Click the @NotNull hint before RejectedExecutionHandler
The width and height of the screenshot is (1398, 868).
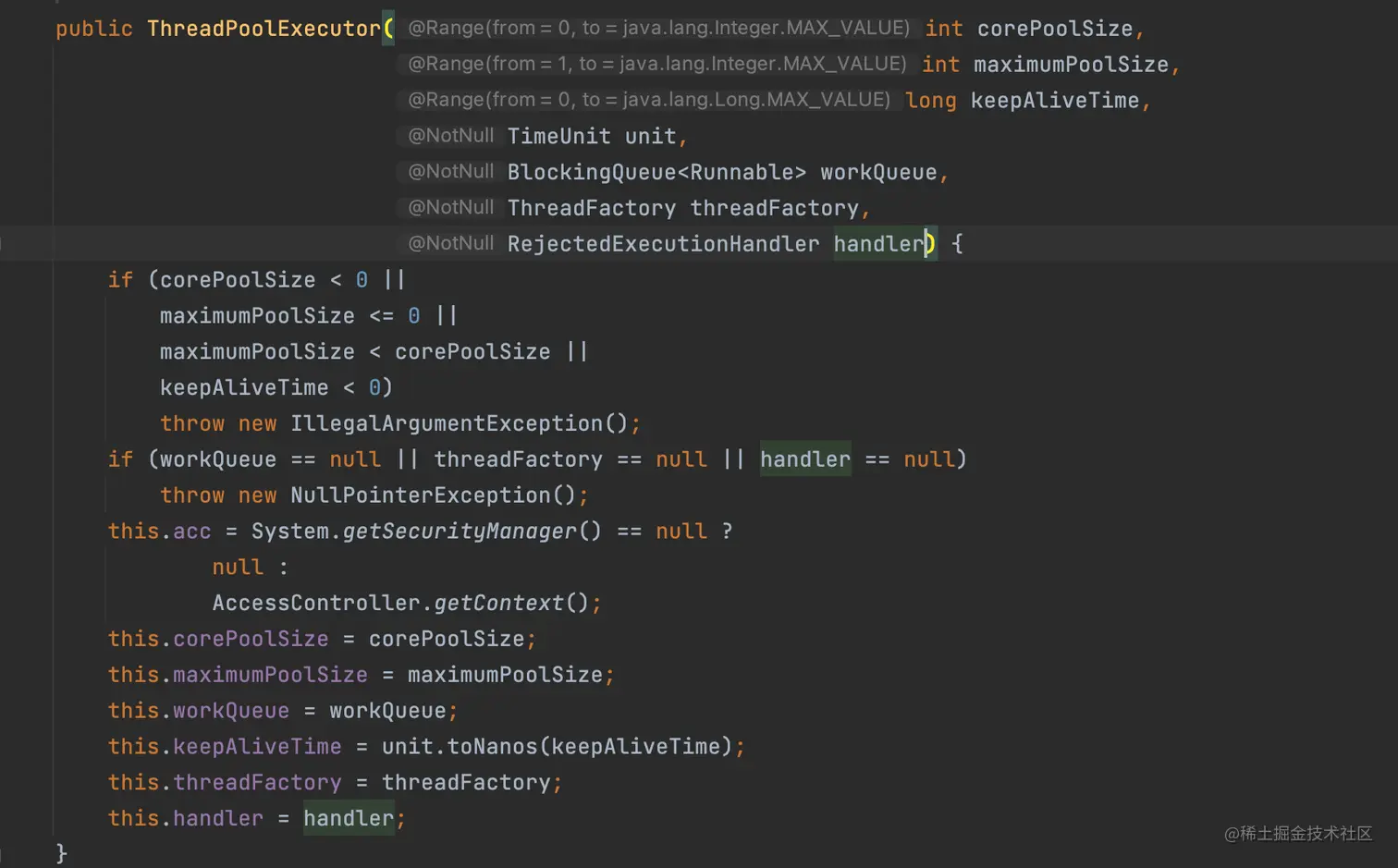point(451,244)
